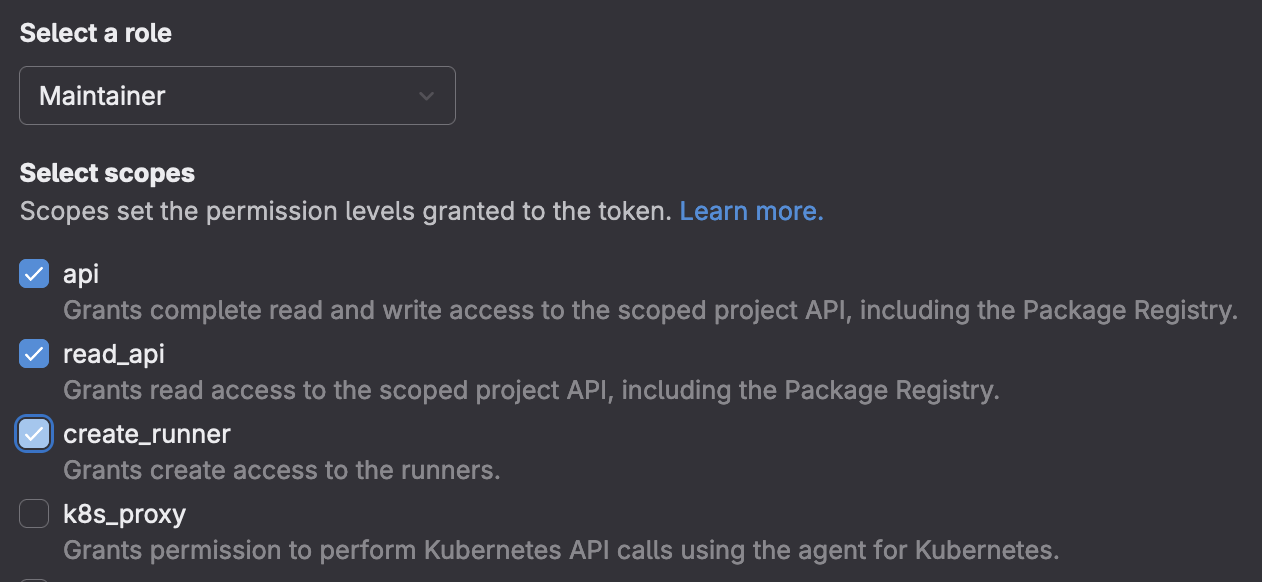Click the api scope label text
The width and height of the screenshot is (1262, 582).
[x=81, y=273]
